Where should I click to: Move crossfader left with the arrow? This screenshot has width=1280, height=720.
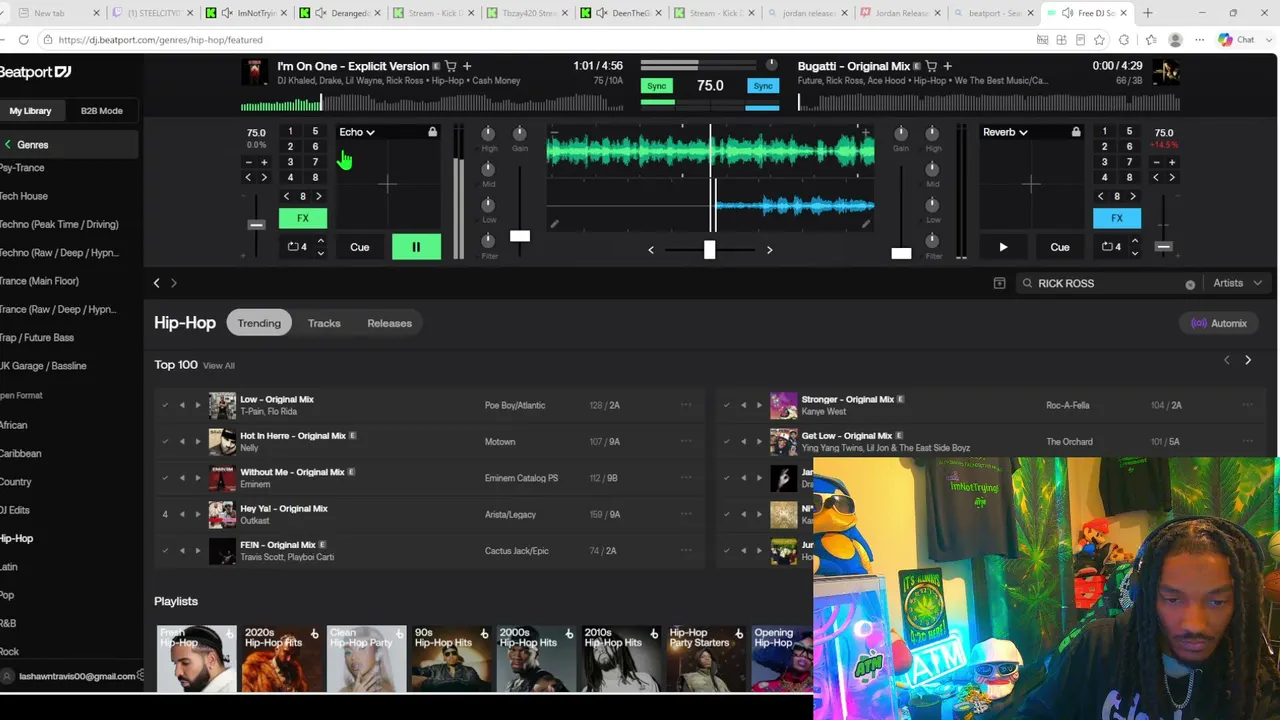coord(651,250)
